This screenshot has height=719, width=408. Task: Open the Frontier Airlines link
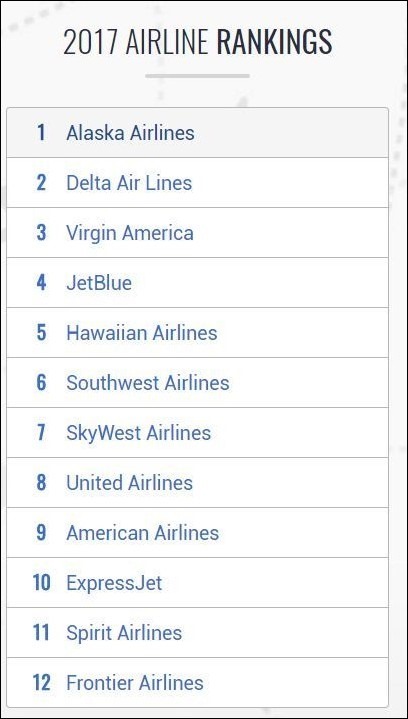coord(135,683)
